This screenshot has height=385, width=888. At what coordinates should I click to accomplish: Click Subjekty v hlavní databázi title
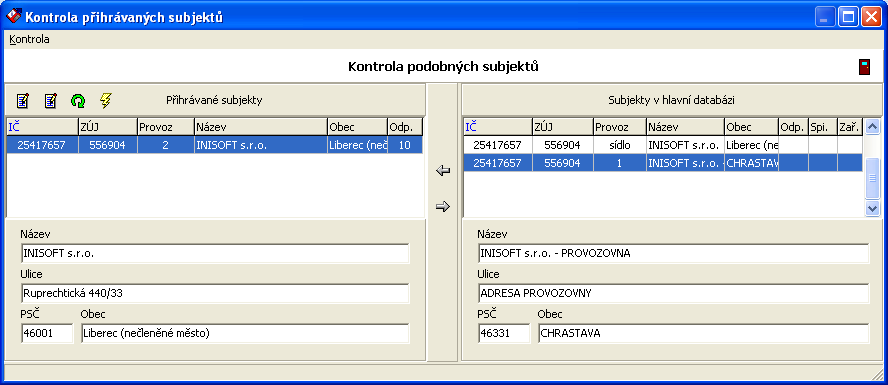click(x=672, y=101)
